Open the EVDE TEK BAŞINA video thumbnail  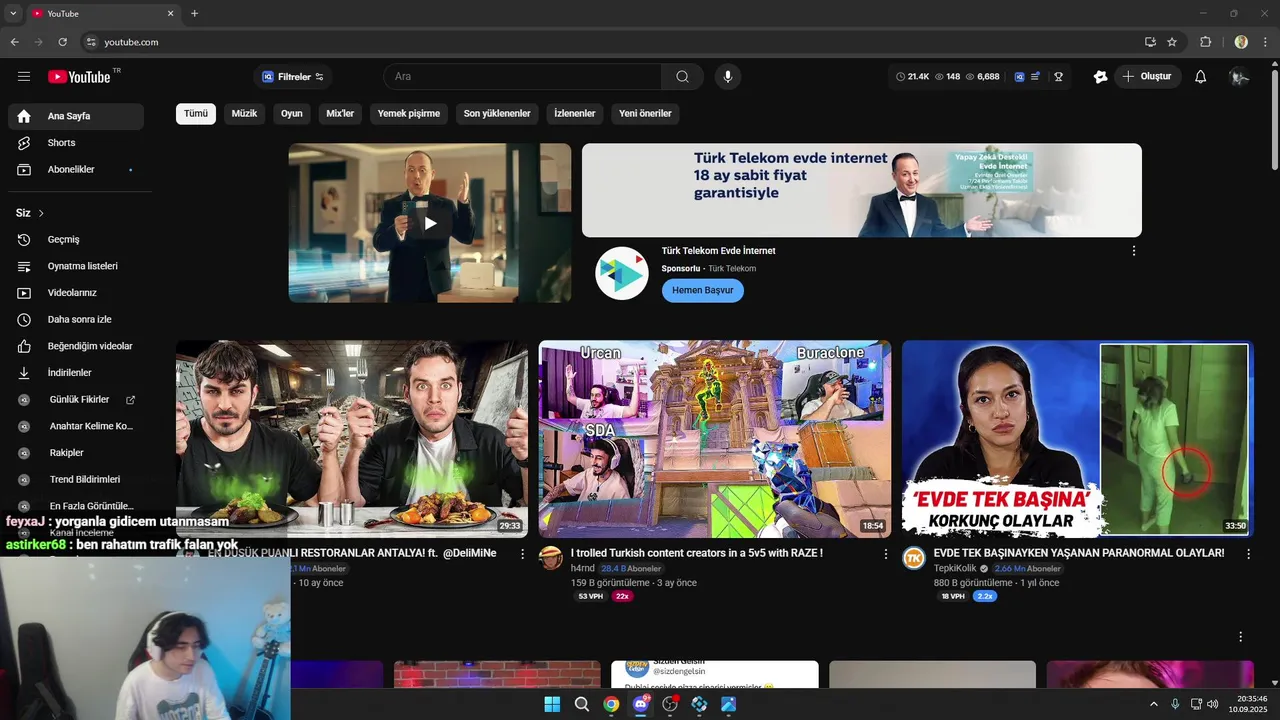[1078, 439]
